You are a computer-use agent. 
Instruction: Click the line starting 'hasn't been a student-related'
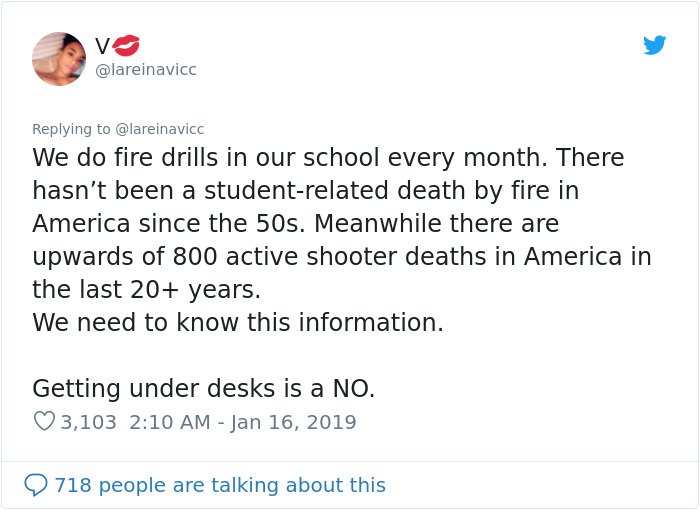(x=305, y=190)
